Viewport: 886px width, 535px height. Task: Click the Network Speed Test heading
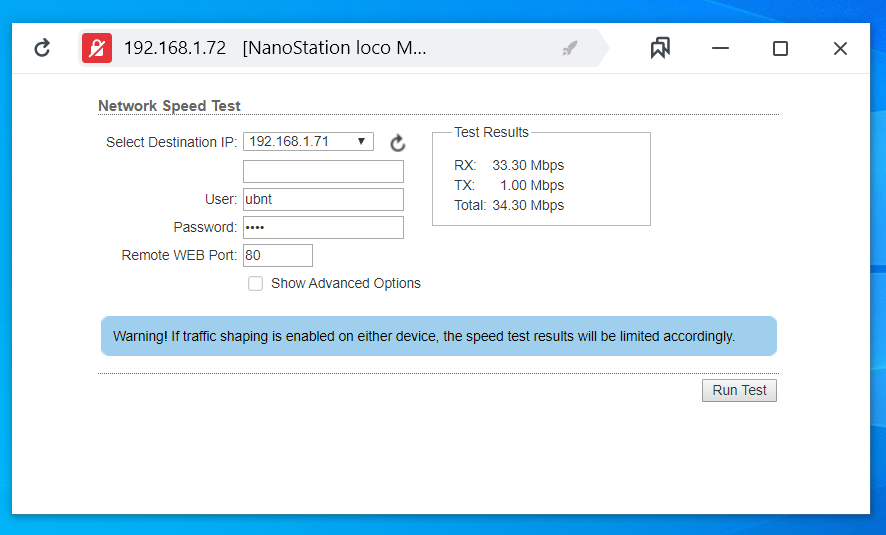(170, 106)
